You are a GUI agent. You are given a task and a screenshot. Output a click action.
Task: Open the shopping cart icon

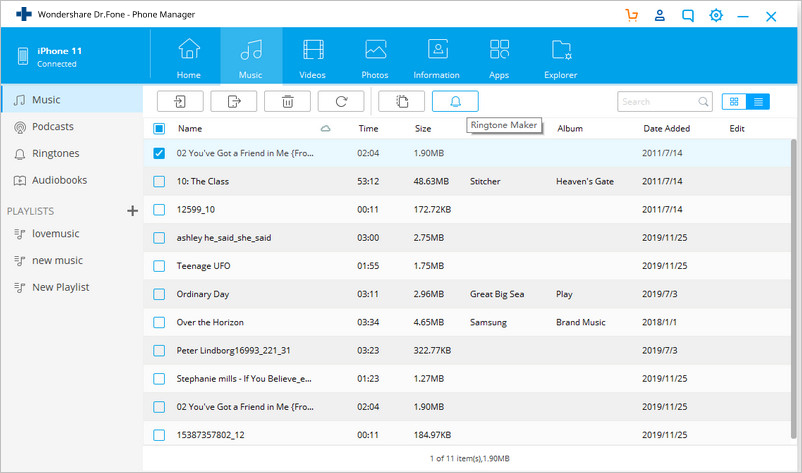point(632,15)
